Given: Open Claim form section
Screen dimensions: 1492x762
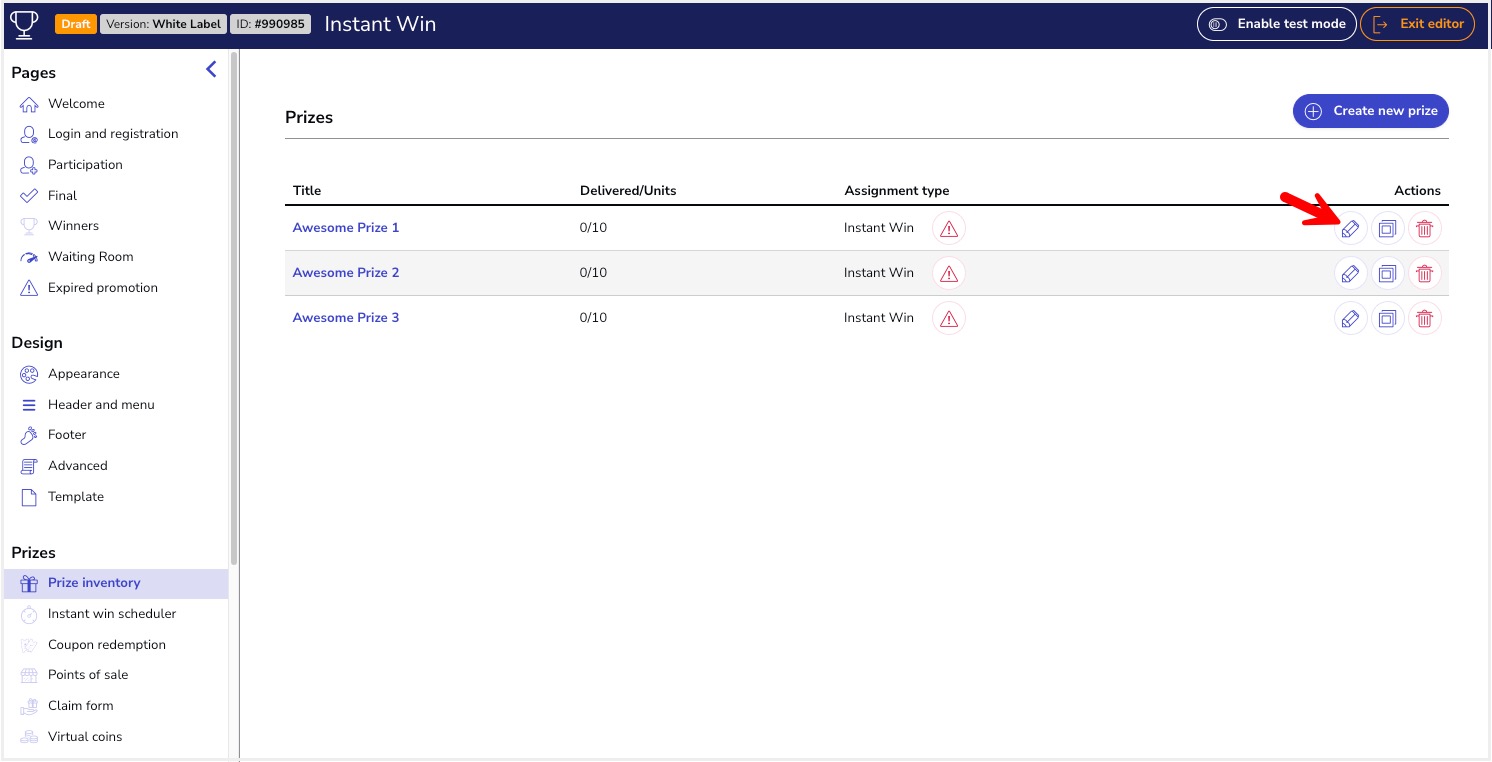Looking at the screenshot, I should click(x=80, y=706).
